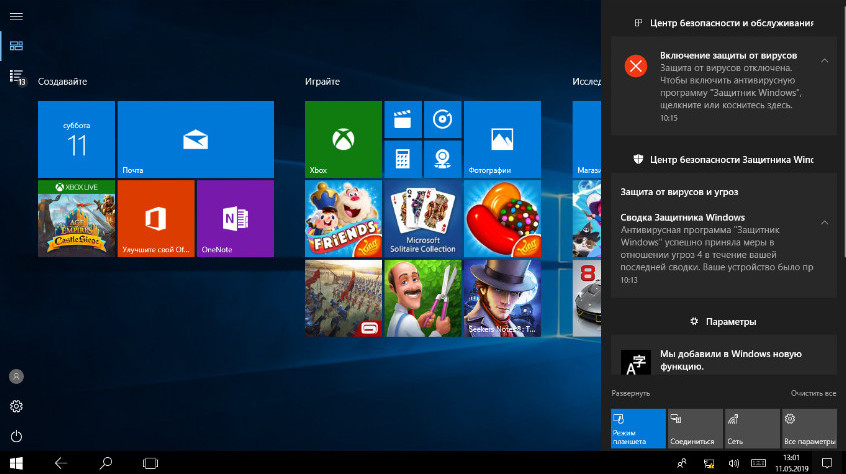Click the Connect (Соединиться) quick action

(695, 428)
